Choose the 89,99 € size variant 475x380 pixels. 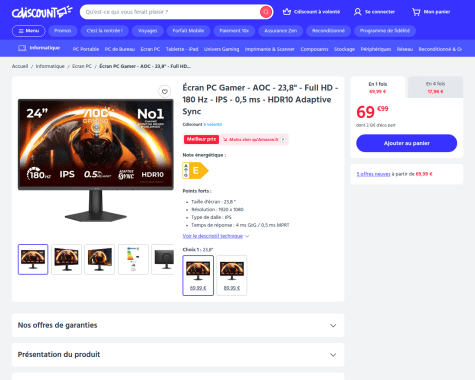click(x=232, y=275)
